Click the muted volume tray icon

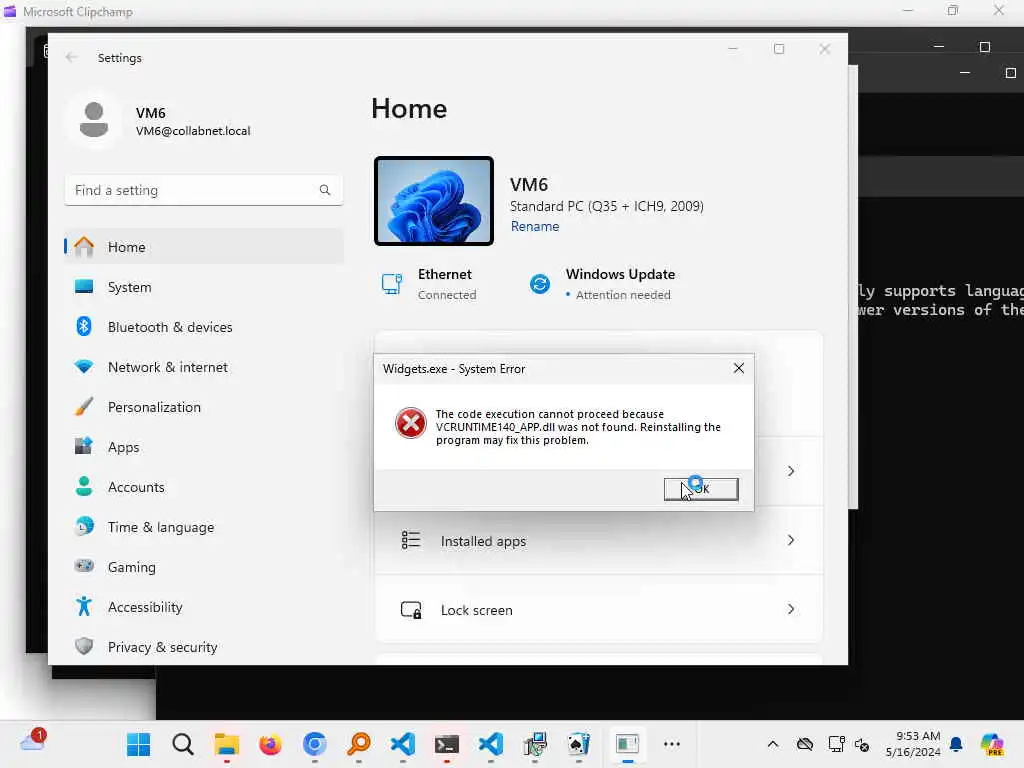pos(862,744)
